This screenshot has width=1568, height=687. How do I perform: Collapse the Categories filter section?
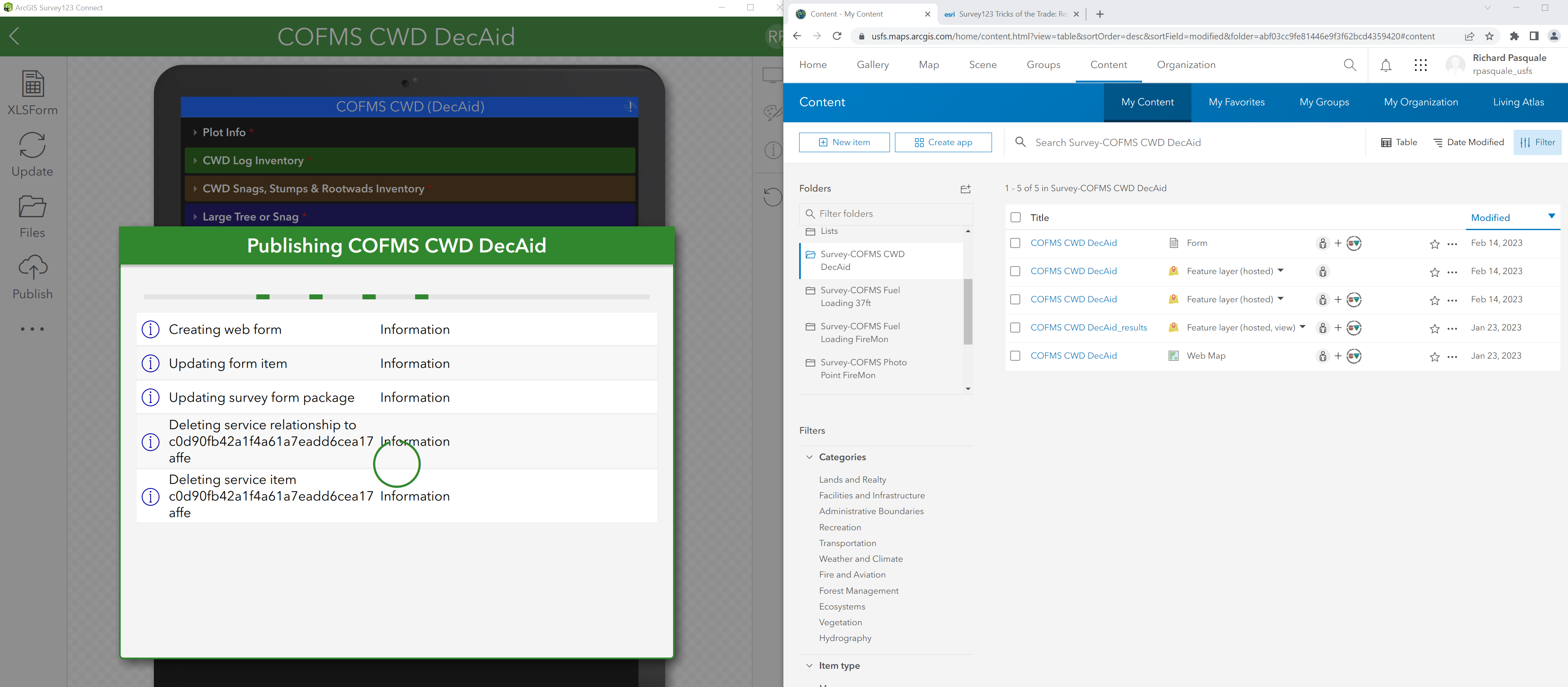click(809, 457)
